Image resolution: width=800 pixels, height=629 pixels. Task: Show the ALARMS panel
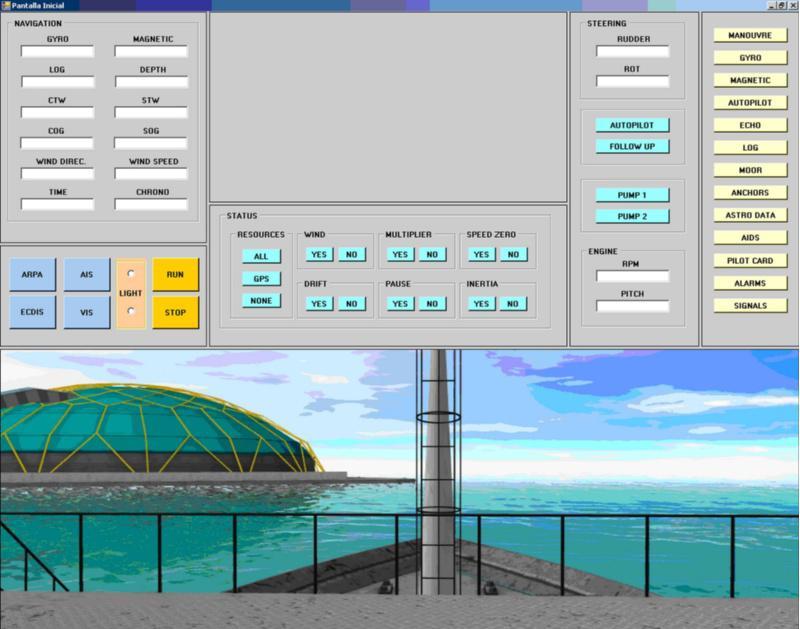click(x=750, y=283)
